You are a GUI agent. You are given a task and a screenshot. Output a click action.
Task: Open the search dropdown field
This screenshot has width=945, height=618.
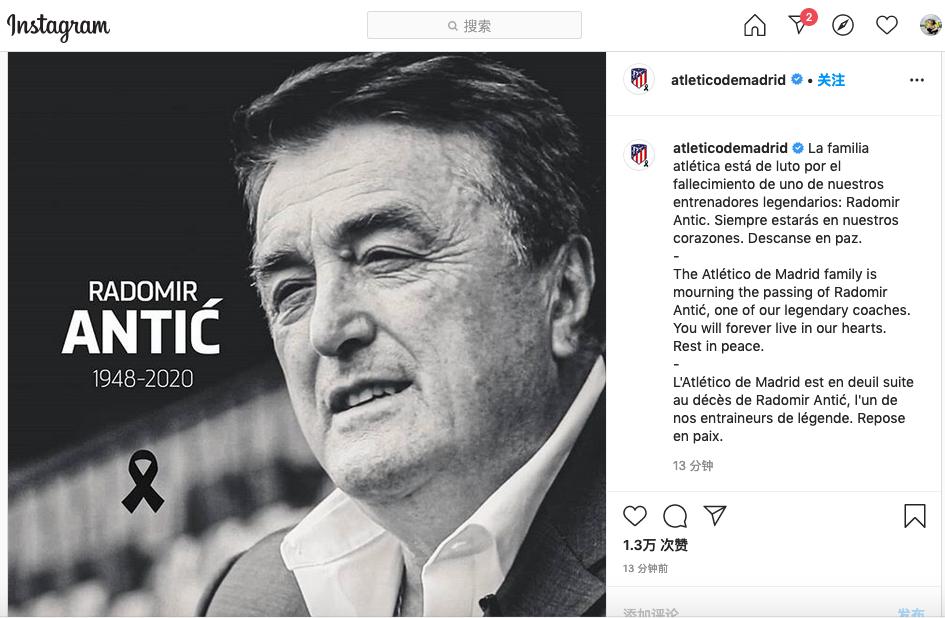click(x=475, y=24)
